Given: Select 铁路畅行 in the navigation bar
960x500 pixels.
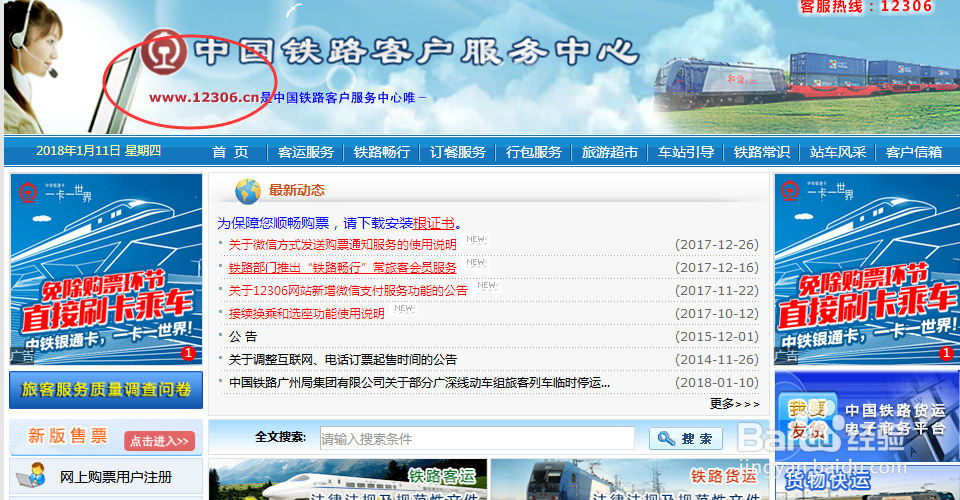Looking at the screenshot, I should pos(381,152).
